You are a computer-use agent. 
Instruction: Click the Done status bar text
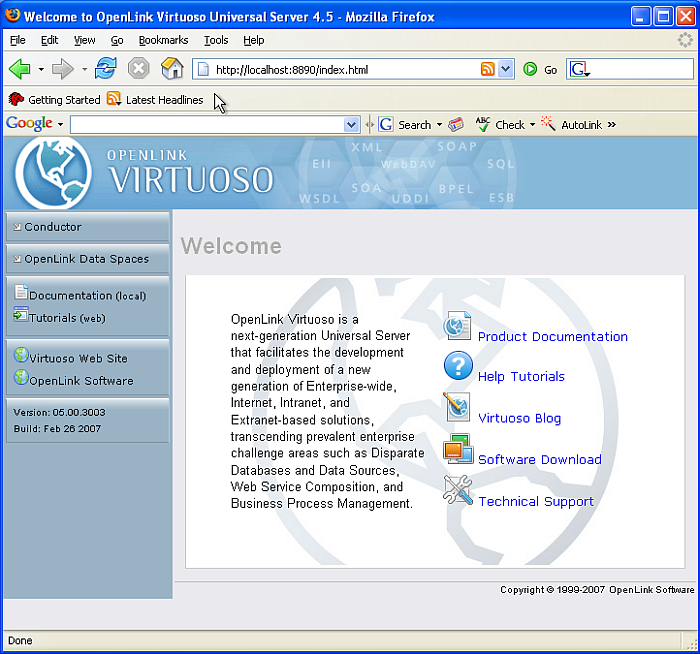(x=20, y=641)
